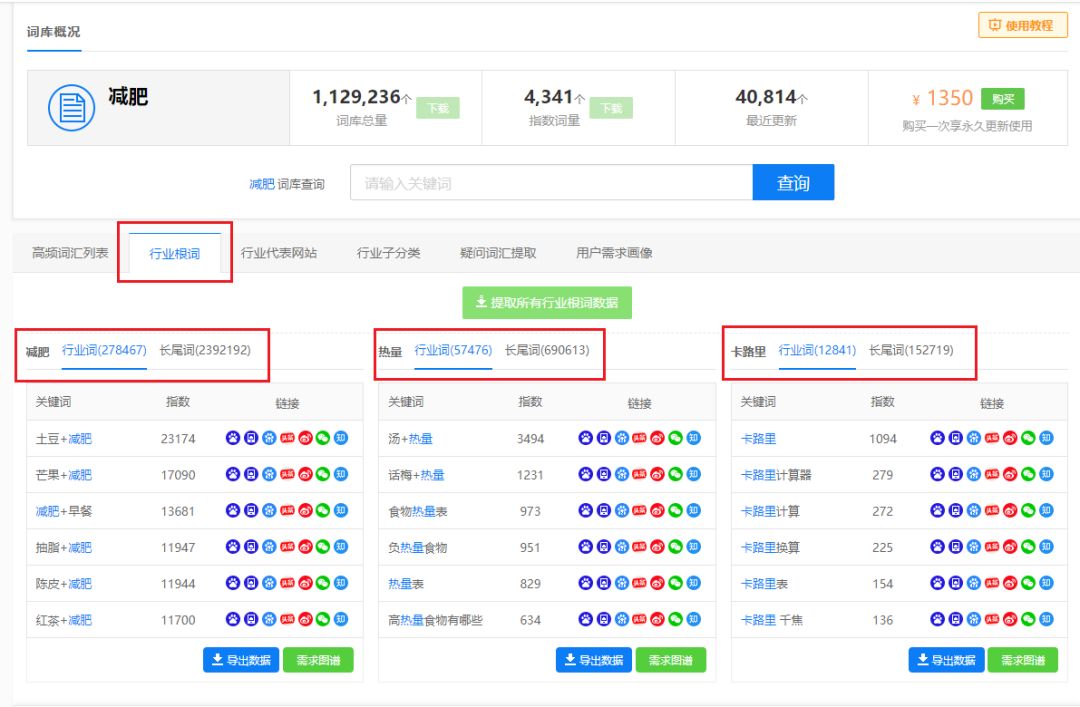Click the 1,129,236 词库总量 figure

(x=357, y=97)
